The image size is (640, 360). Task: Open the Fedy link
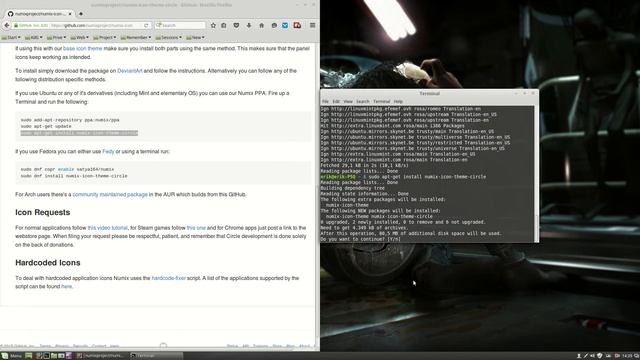tap(108, 151)
